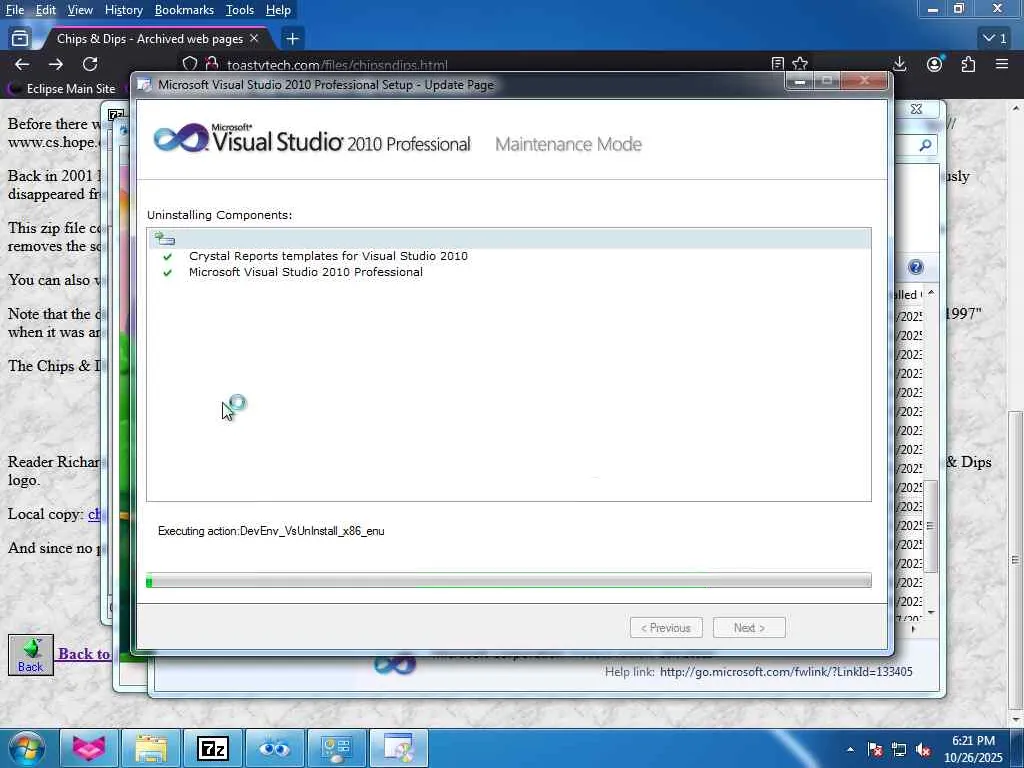Click the components list header icon
Image resolution: width=1024 pixels, height=768 pixels.
coord(165,239)
